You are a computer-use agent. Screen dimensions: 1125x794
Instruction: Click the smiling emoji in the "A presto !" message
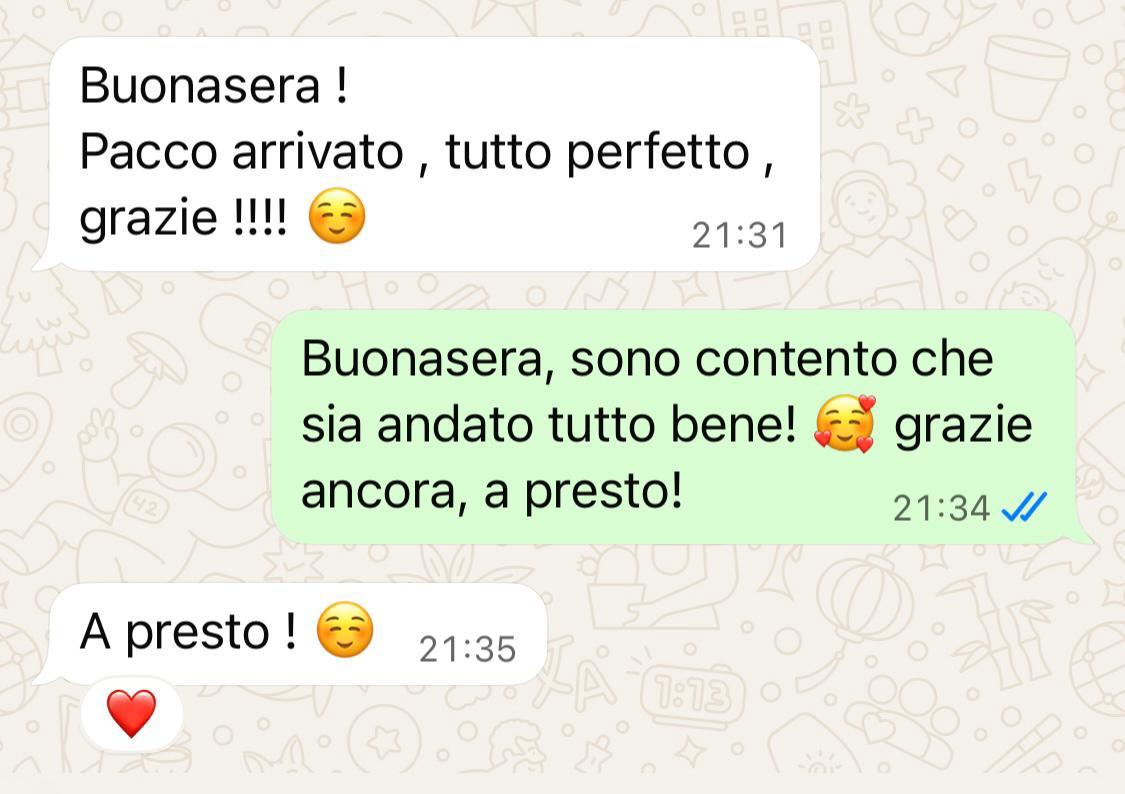[x=345, y=630]
